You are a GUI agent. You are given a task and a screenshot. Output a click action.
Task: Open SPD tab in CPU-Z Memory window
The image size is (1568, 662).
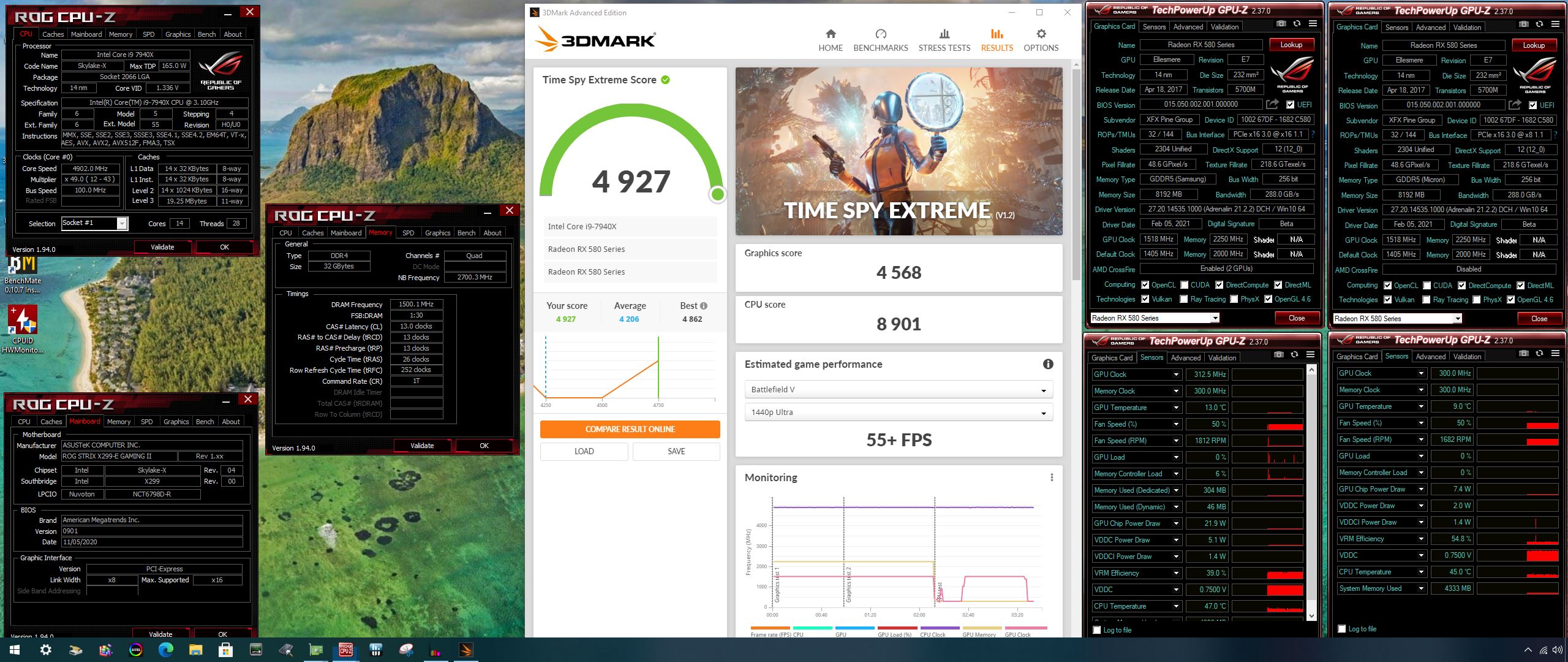click(408, 233)
